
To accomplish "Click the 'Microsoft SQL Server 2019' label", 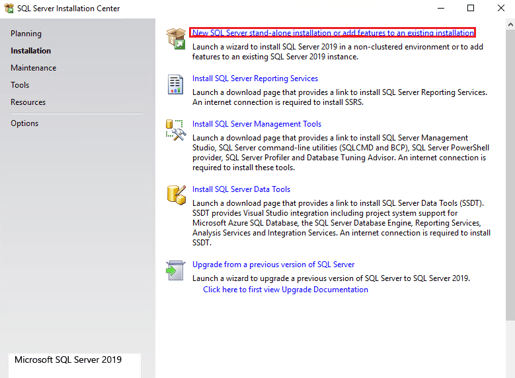I will click(68, 360).
